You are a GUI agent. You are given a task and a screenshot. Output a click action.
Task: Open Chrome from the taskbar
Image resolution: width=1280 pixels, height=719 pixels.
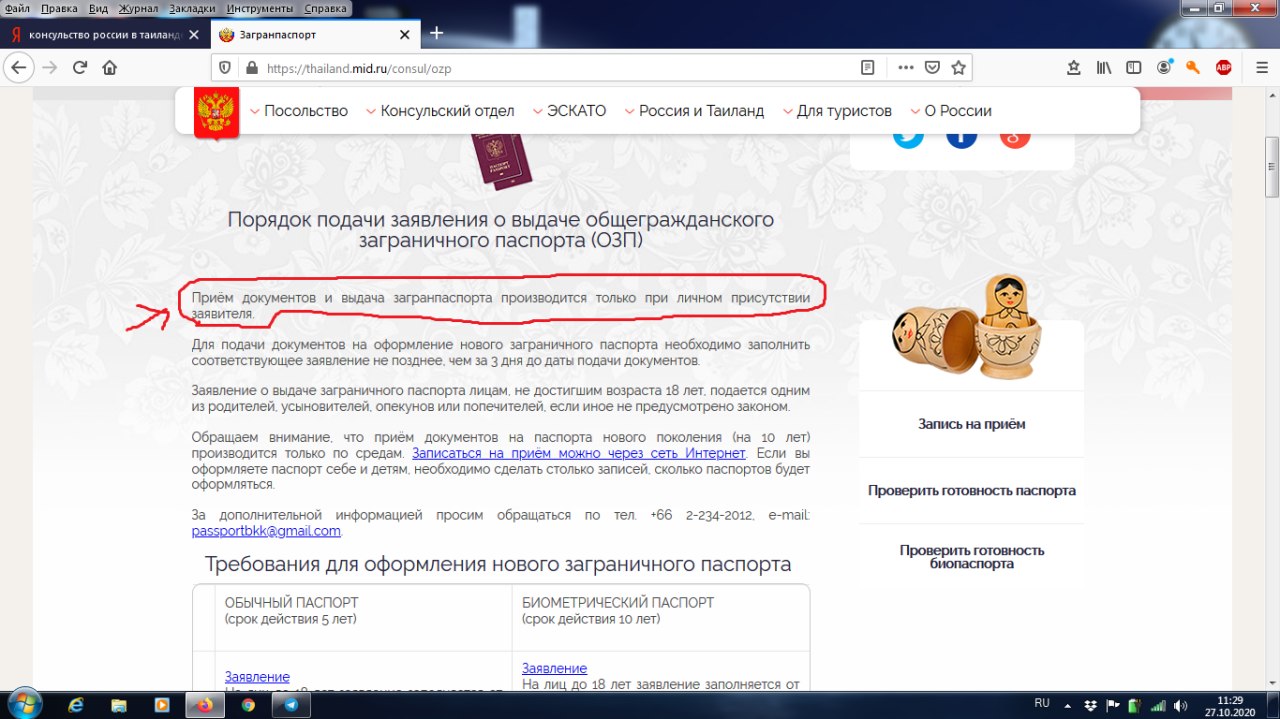(x=248, y=705)
